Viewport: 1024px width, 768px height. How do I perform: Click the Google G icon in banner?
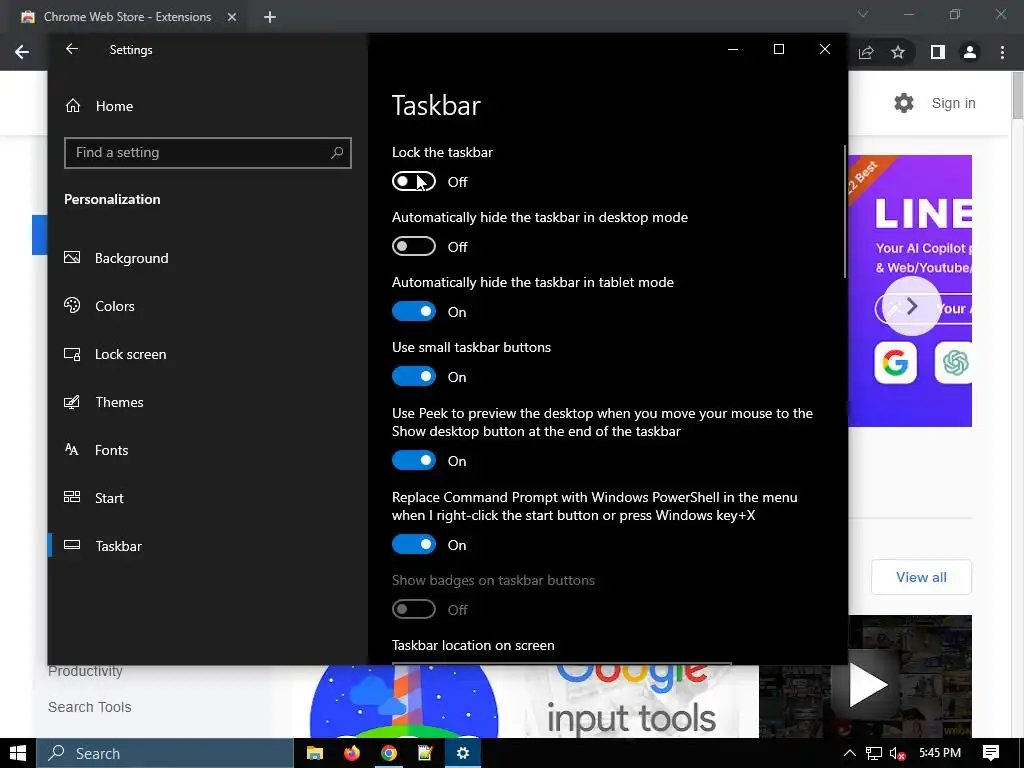[x=895, y=362]
